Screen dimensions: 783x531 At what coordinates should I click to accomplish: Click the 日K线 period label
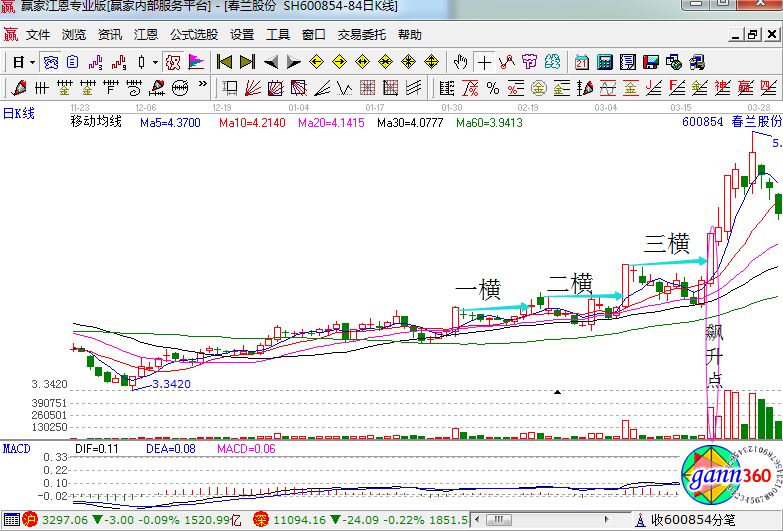point(18,113)
